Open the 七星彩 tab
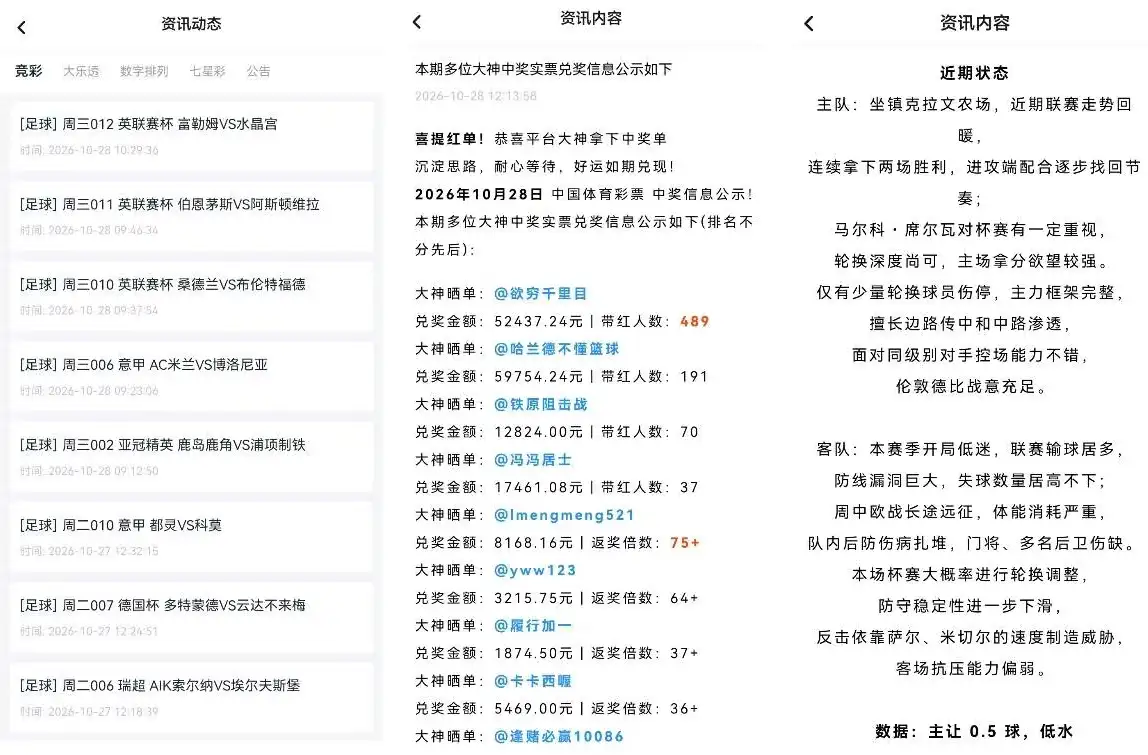The image size is (1148, 755). (207, 71)
